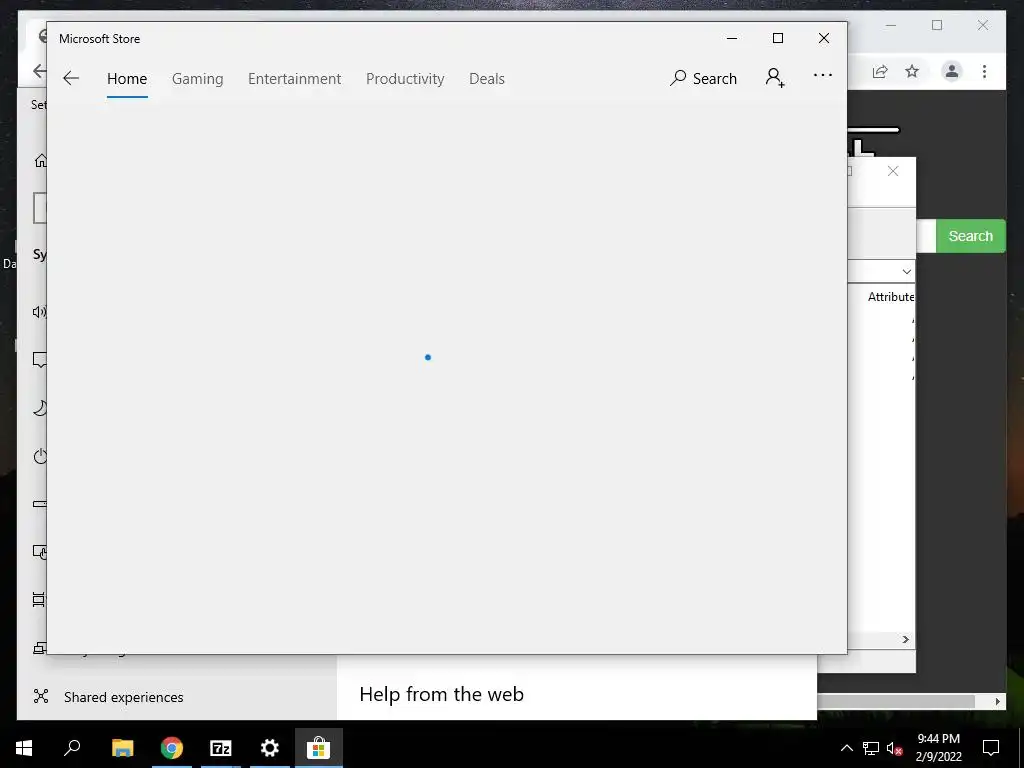This screenshot has height=768, width=1024.
Task: Open the Windows Start menu
Action: point(24,748)
